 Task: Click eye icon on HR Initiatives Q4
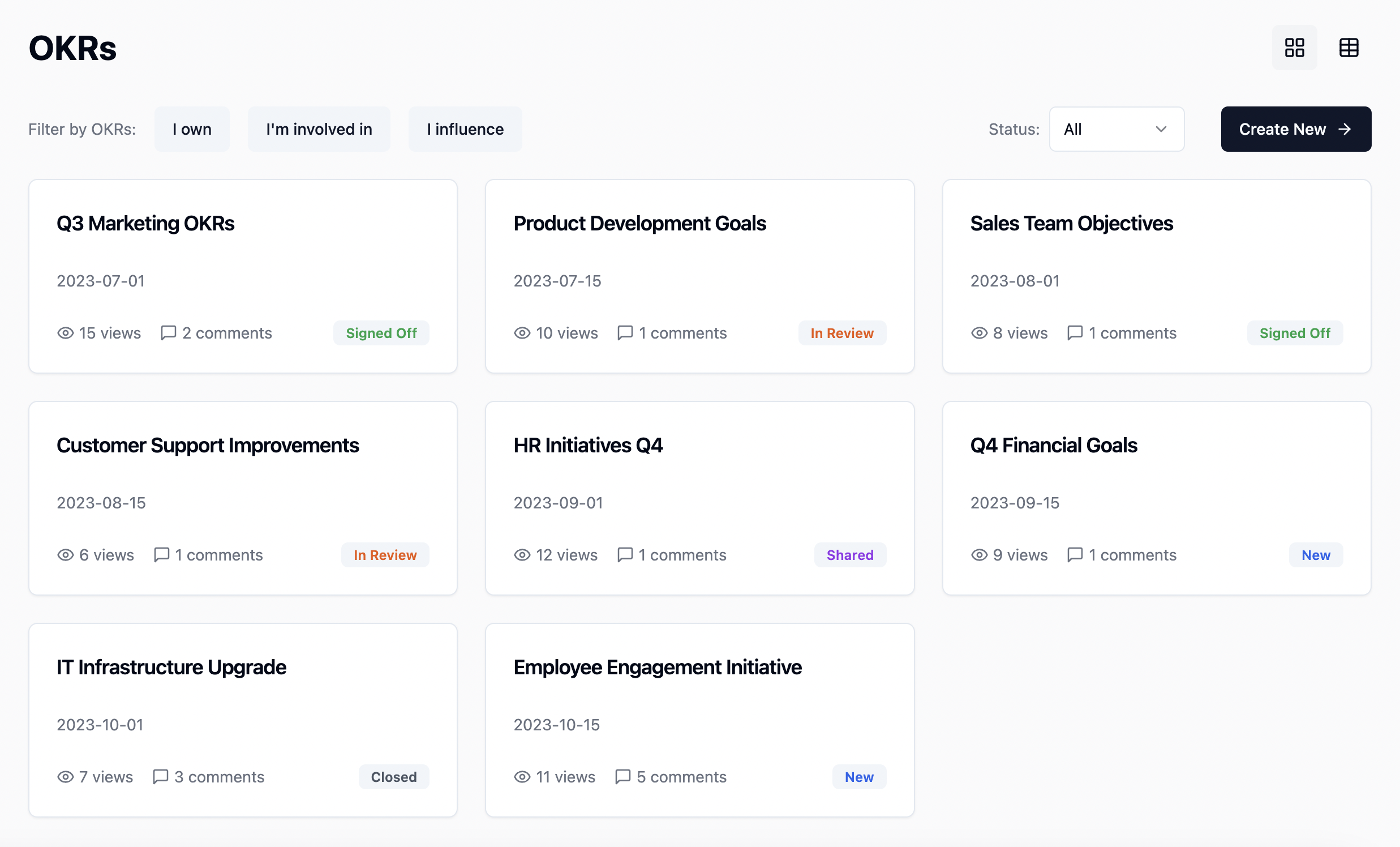point(522,555)
